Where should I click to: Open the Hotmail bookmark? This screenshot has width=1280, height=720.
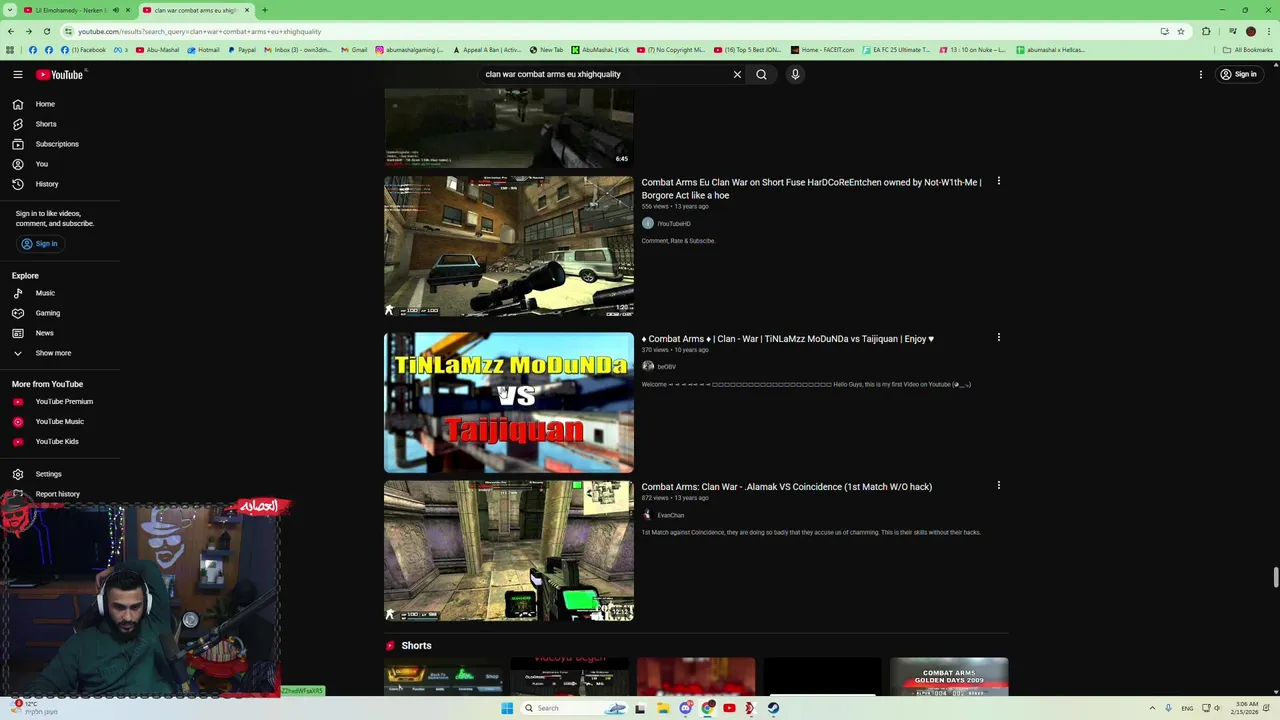click(203, 50)
